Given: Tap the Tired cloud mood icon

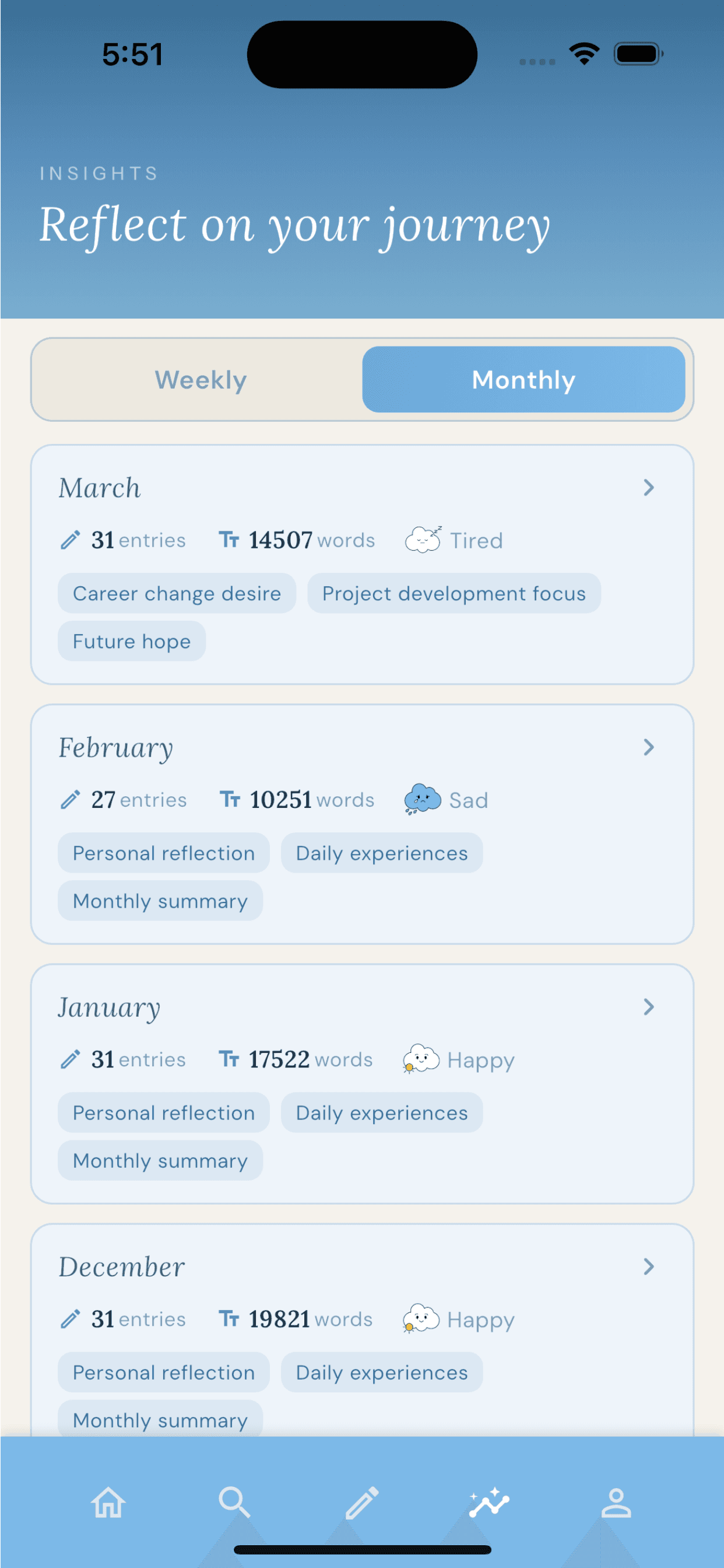Looking at the screenshot, I should coord(423,540).
